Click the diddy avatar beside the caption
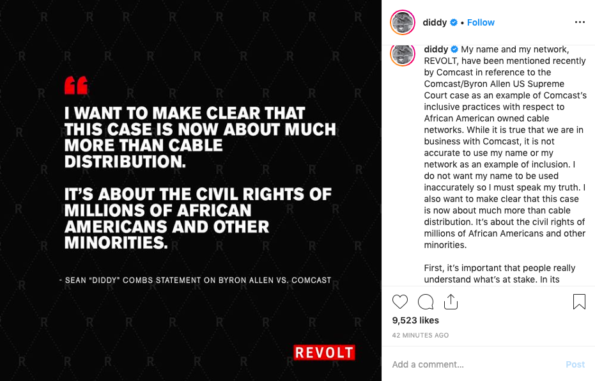Viewport: 595px width, 381px height. click(403, 55)
